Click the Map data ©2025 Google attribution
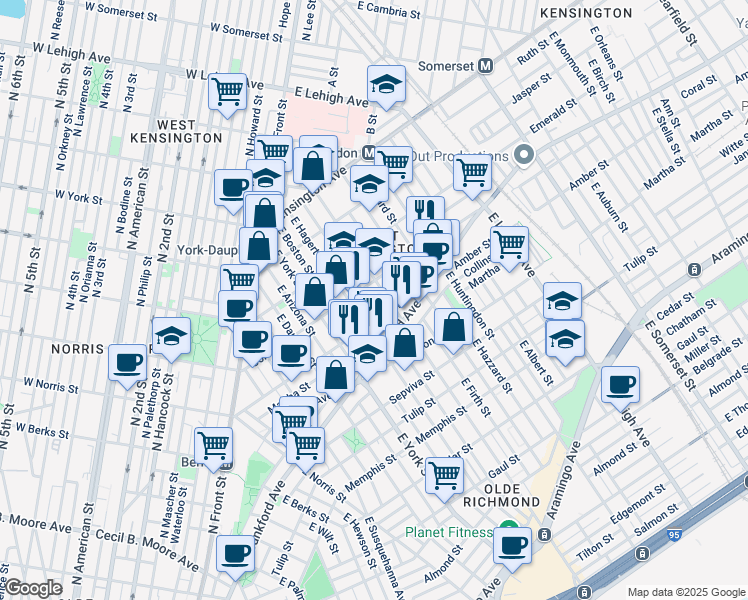 (686, 592)
